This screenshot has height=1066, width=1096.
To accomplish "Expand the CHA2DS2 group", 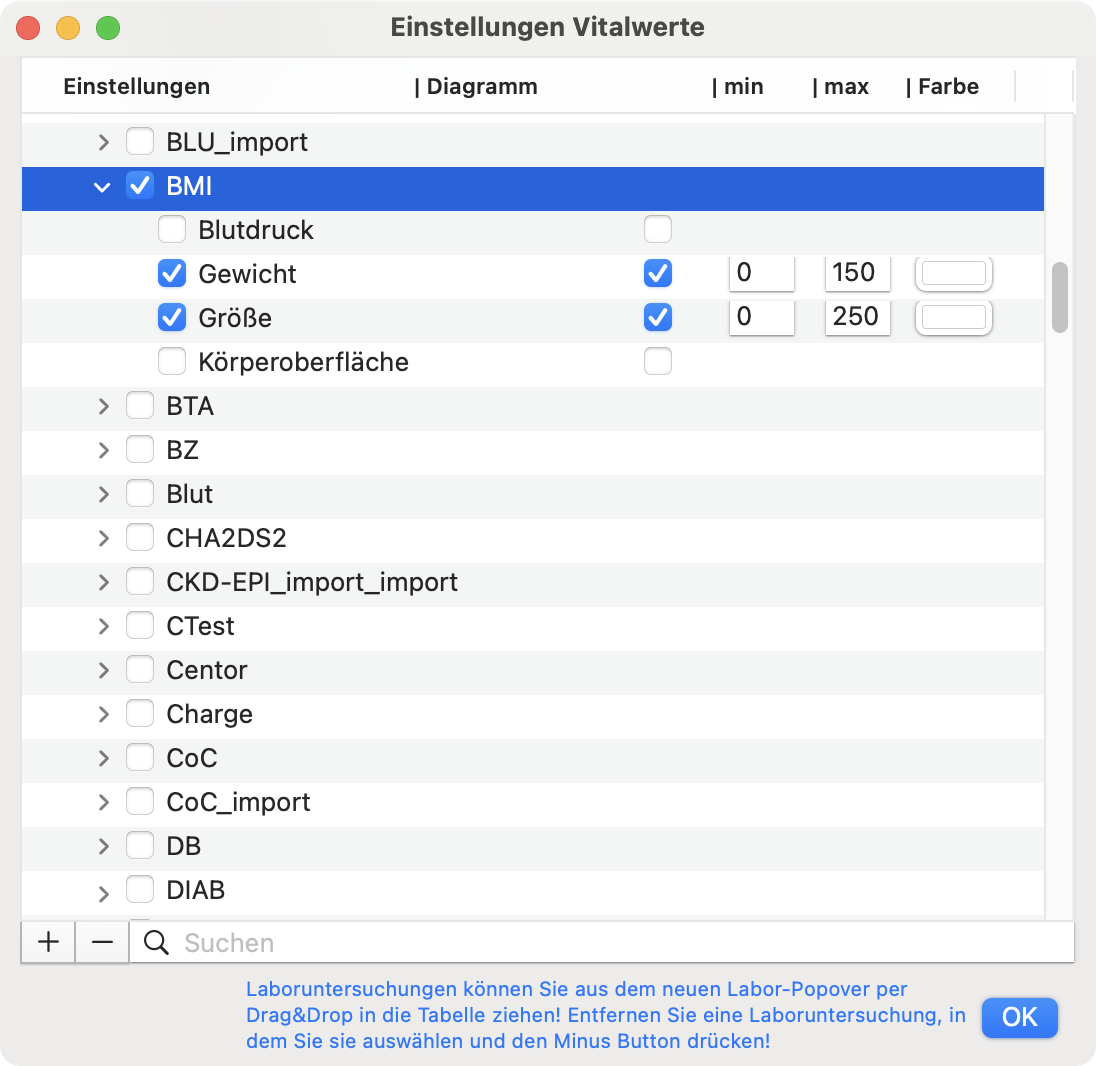I will click(103, 538).
